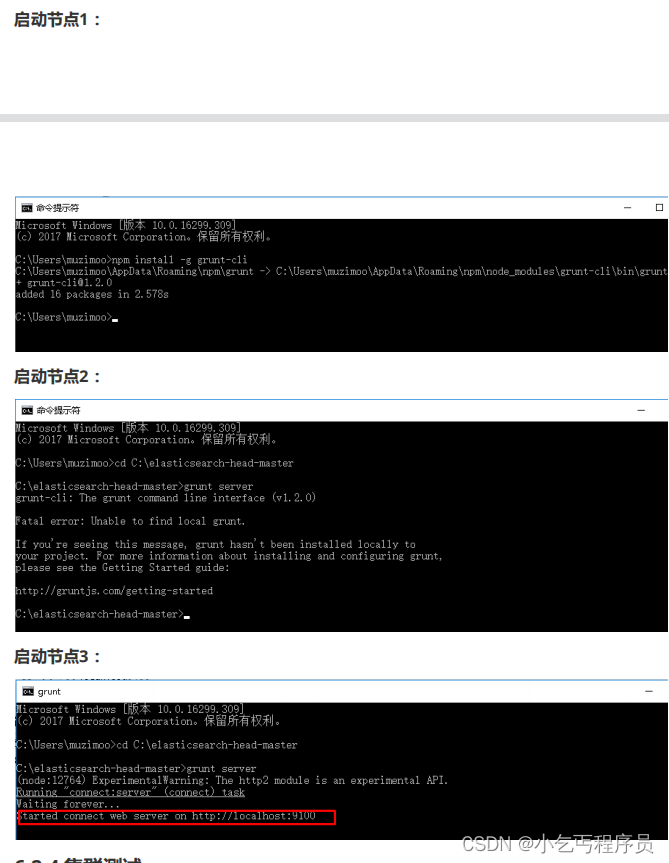This screenshot has width=669, height=863.
Task: Minimize the second 命令提示符 window
Action: click(x=641, y=410)
